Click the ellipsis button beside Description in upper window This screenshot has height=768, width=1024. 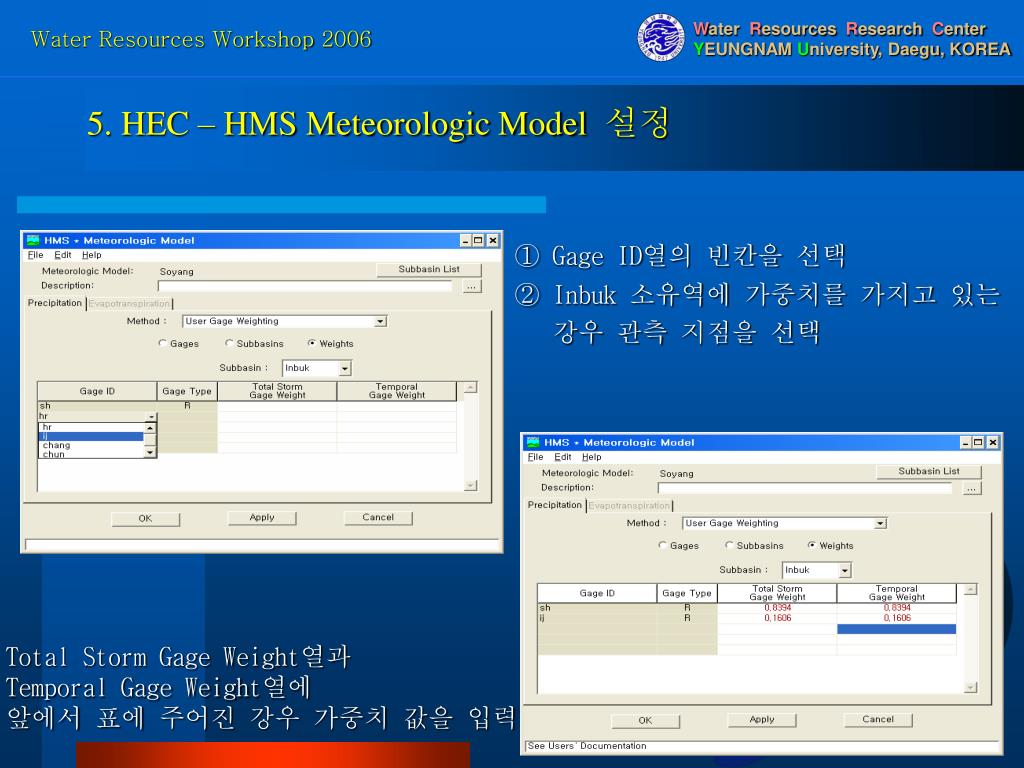click(472, 286)
